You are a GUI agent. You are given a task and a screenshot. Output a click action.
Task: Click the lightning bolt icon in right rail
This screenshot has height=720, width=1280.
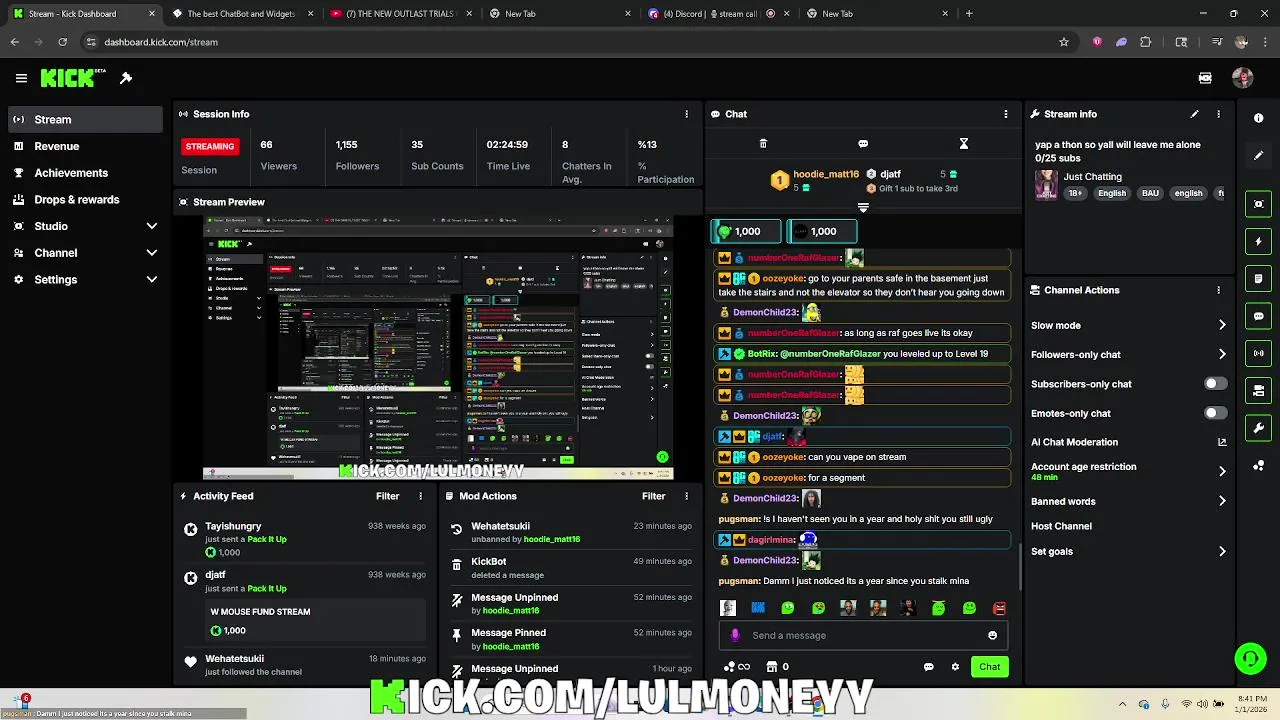[1258, 242]
